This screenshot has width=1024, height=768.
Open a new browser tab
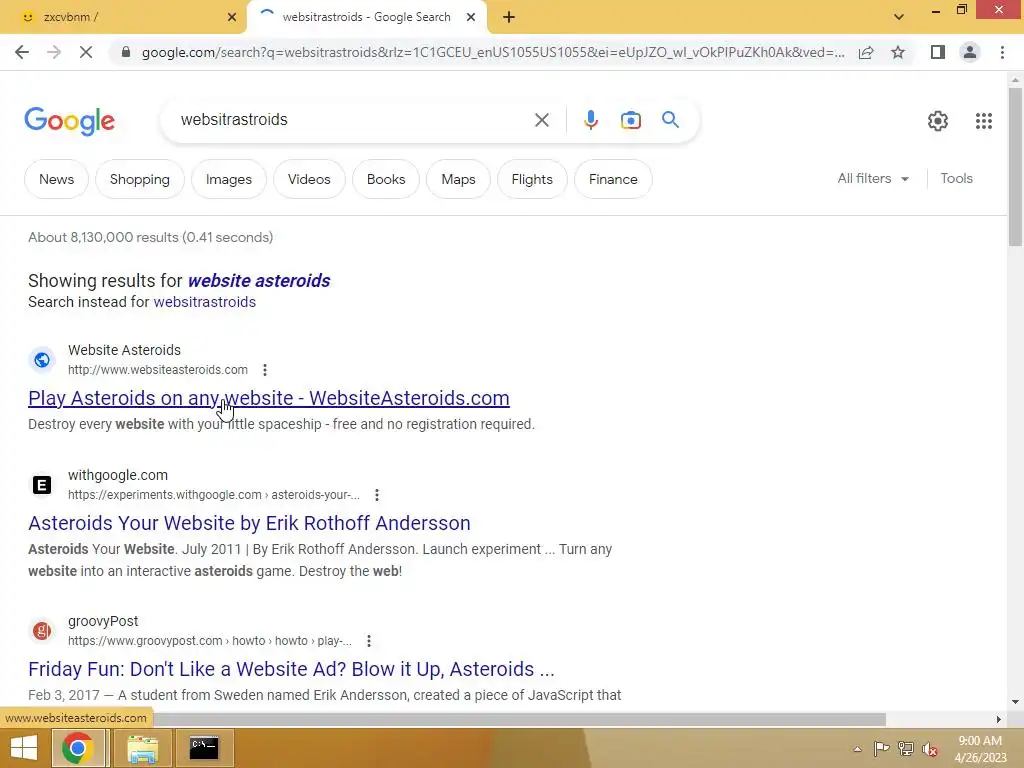509,18
